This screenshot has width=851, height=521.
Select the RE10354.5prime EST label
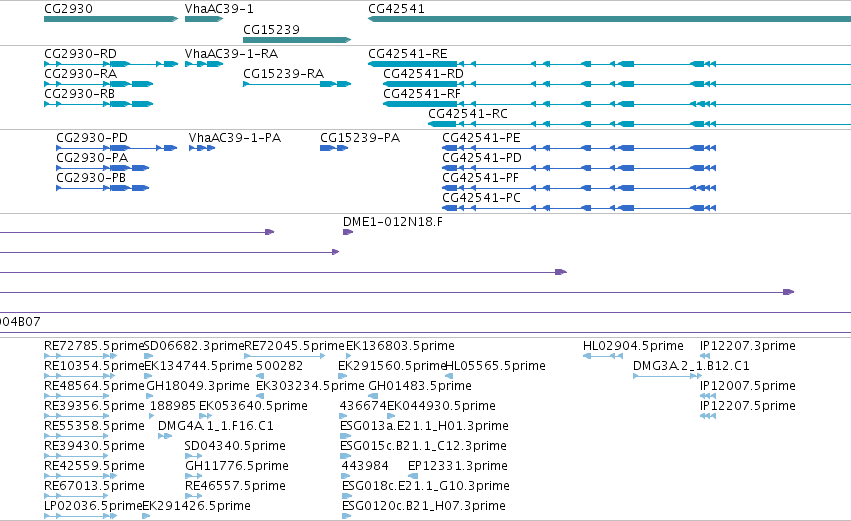pyautogui.click(x=94, y=366)
